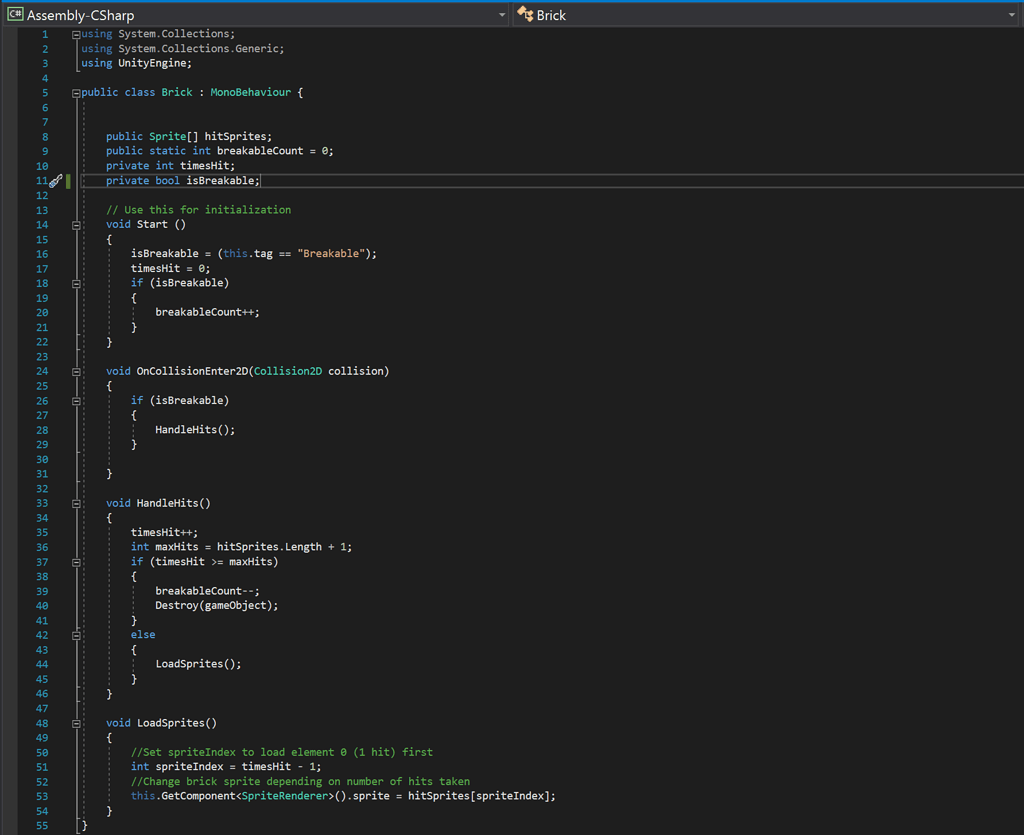1024x835 pixels.
Task: Collapse the else block at line 42
Action: click(76, 636)
